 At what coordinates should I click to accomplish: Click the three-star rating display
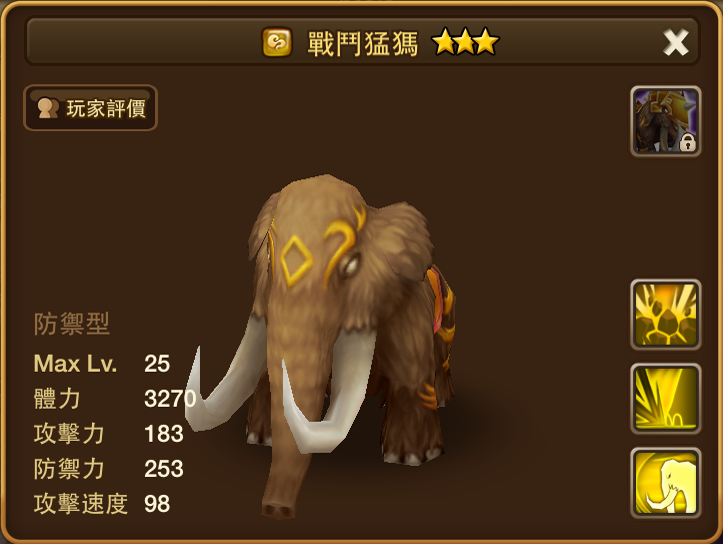(465, 42)
